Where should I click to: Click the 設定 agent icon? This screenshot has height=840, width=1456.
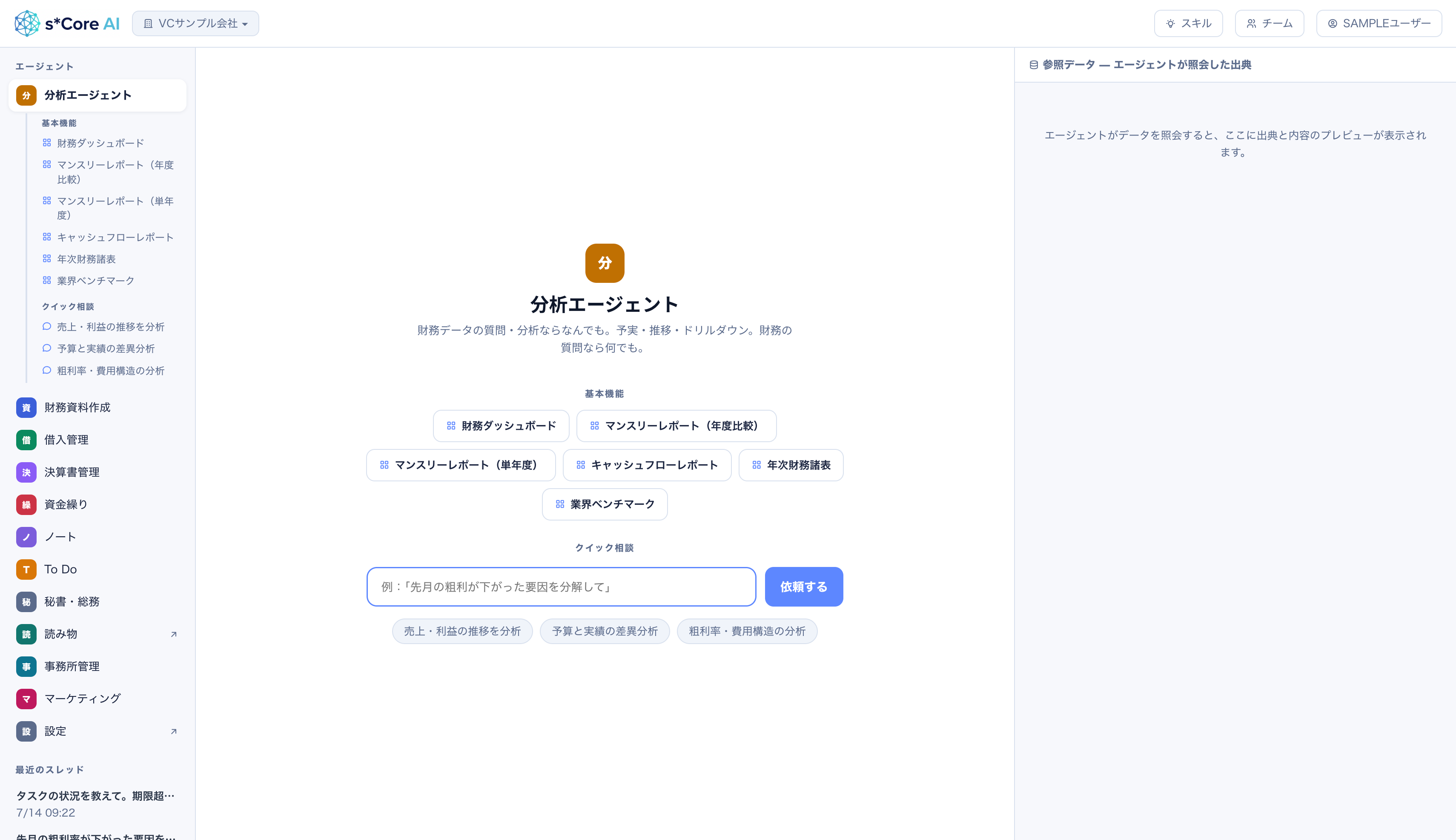[x=26, y=731]
